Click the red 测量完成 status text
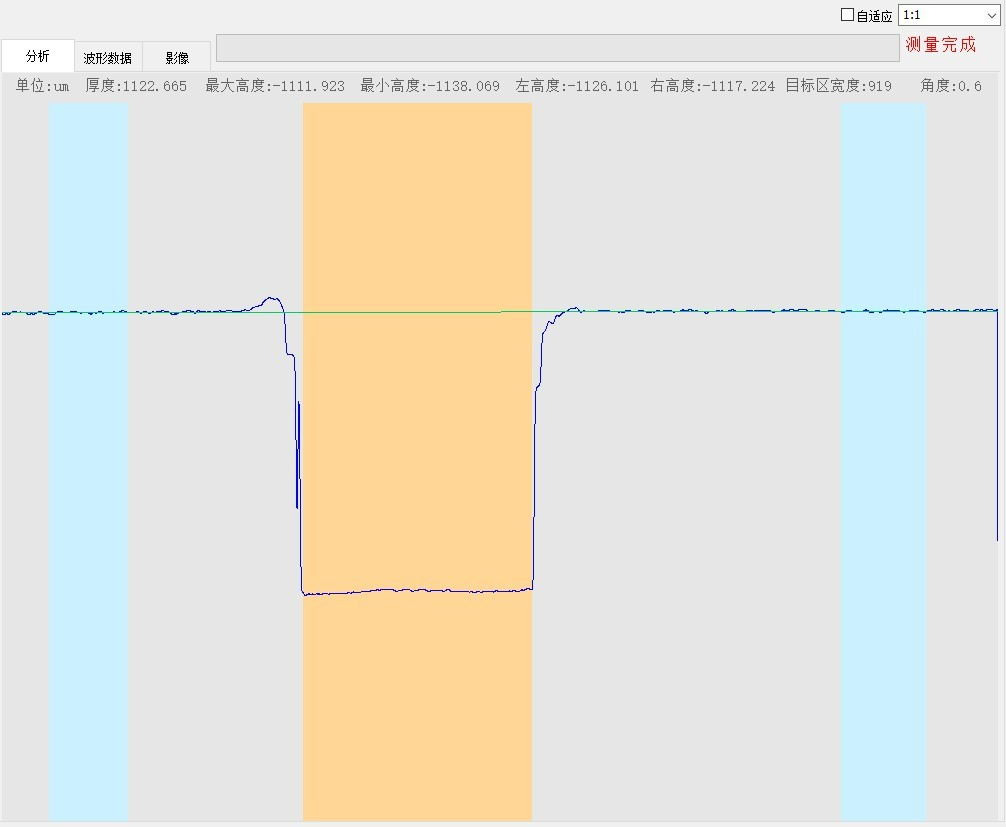This screenshot has width=1006, height=827. [940, 45]
